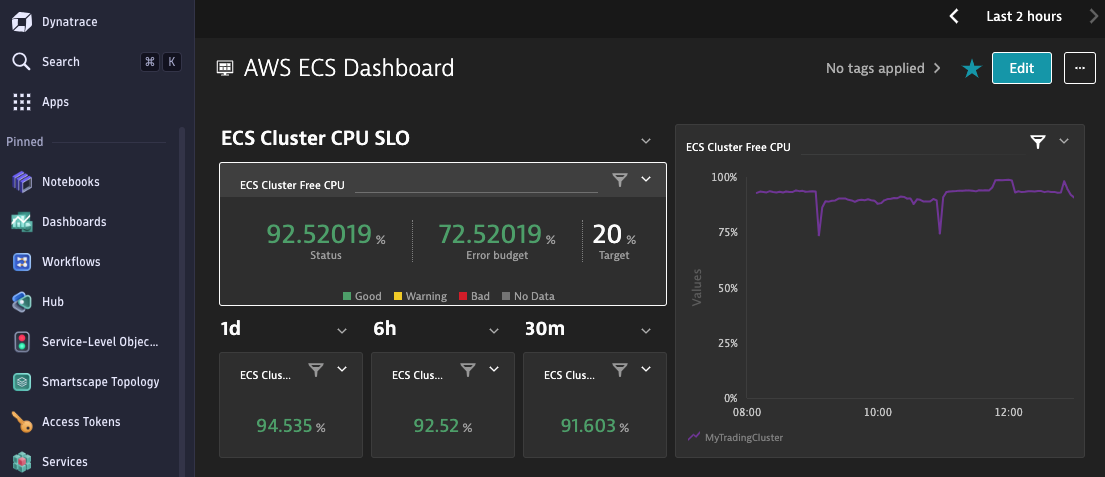Collapse the 1d section chevron
1105x477 pixels.
pyautogui.click(x=342, y=331)
